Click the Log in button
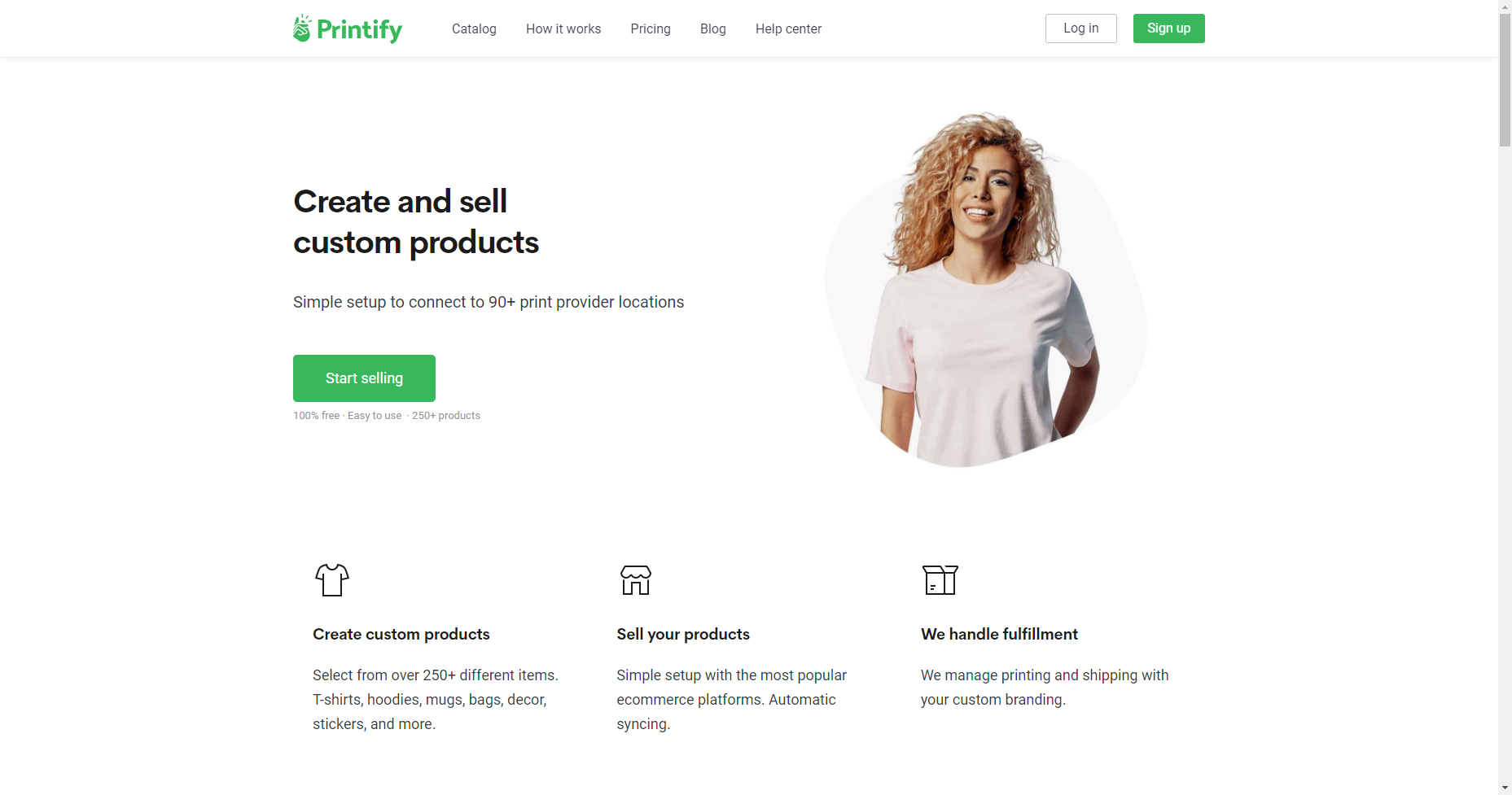 pyautogui.click(x=1081, y=28)
